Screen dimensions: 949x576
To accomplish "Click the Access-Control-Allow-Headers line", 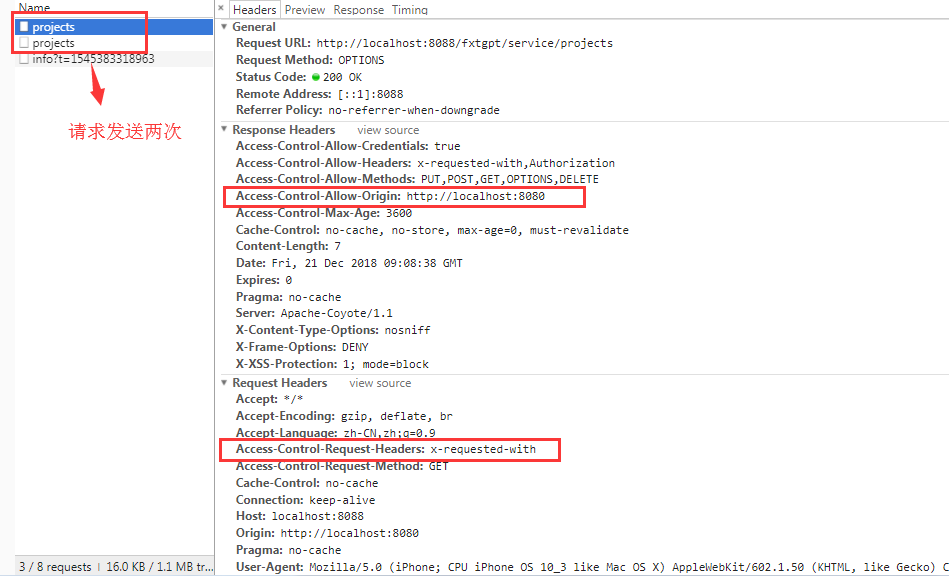I will [425, 163].
